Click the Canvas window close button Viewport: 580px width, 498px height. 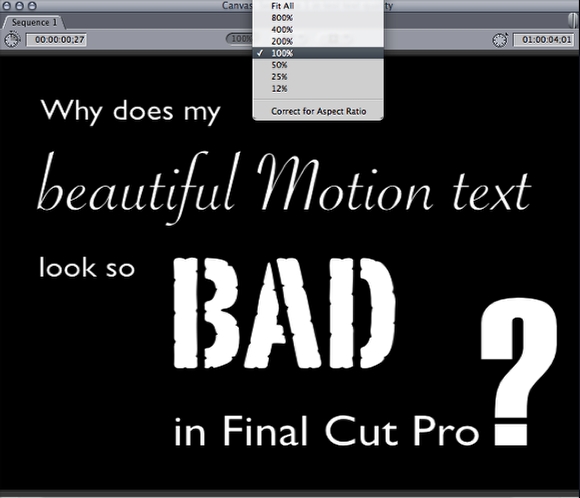pyautogui.click(x=7, y=6)
